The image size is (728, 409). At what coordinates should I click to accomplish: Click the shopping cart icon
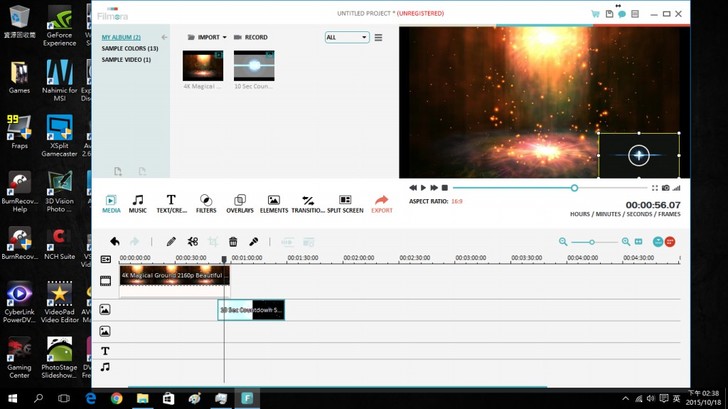pyautogui.click(x=595, y=14)
